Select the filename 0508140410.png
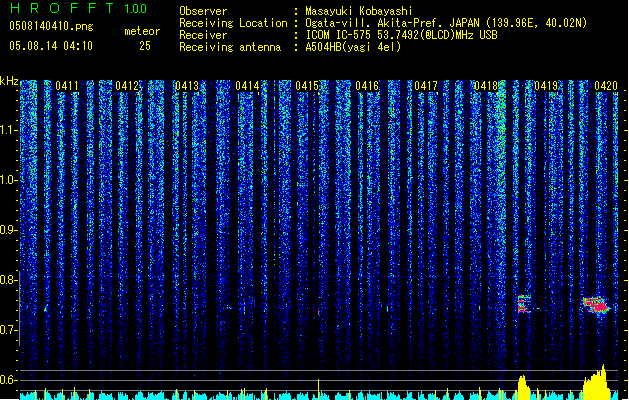 [51, 26]
